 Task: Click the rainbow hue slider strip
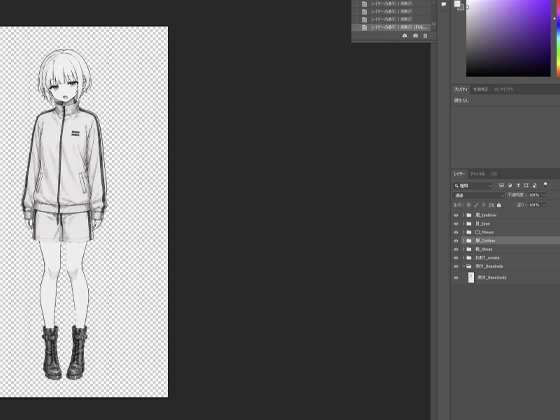[x=558, y=38]
